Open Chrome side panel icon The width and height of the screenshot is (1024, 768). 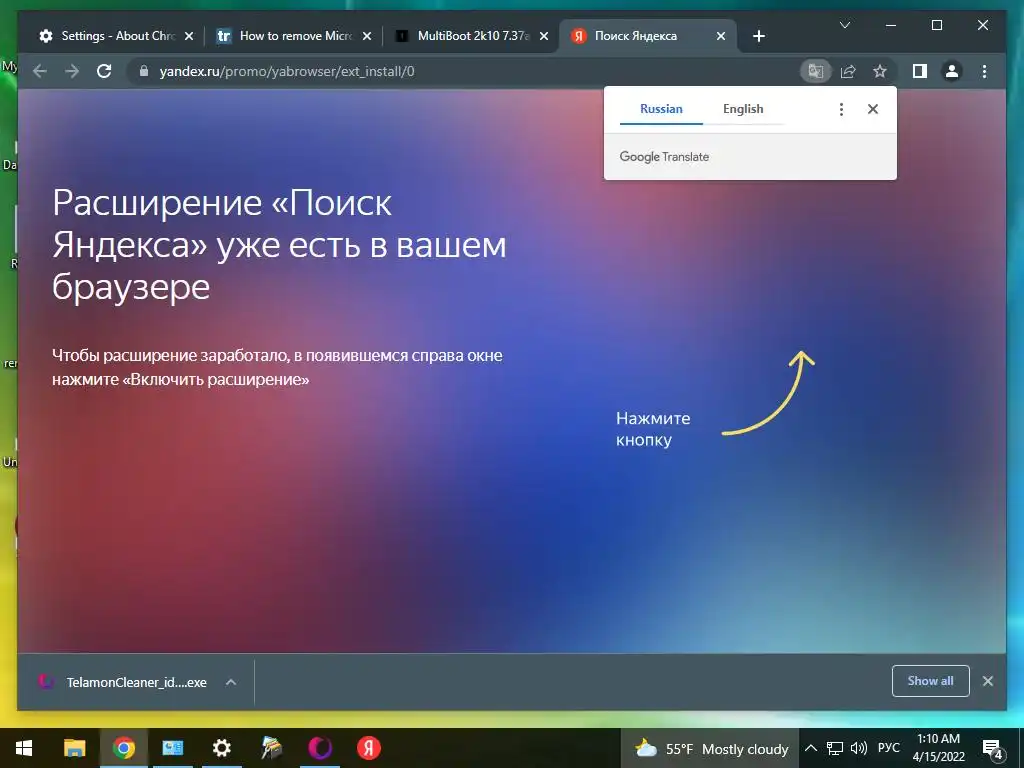tap(920, 71)
